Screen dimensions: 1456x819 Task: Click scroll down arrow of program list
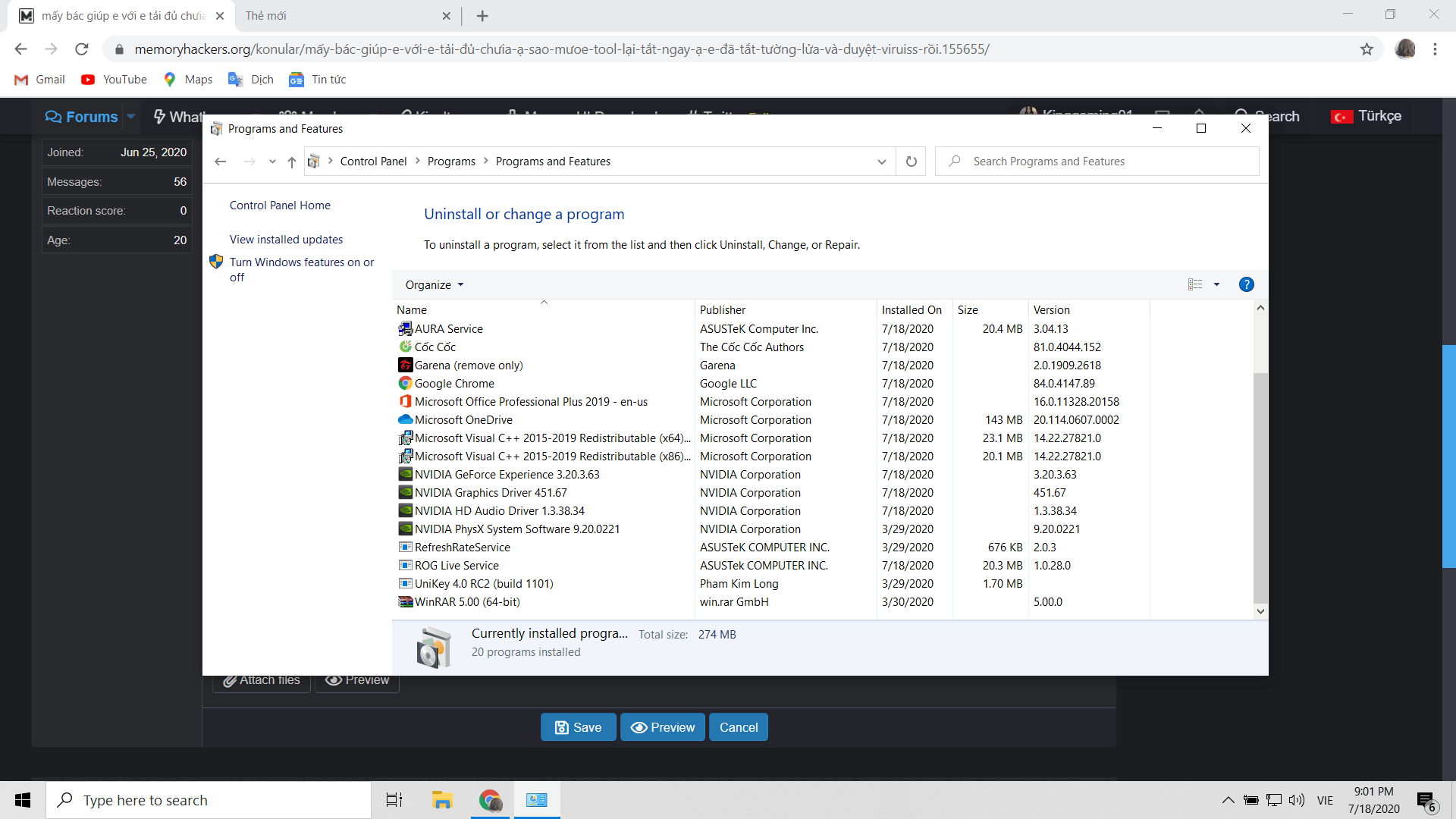(1260, 611)
